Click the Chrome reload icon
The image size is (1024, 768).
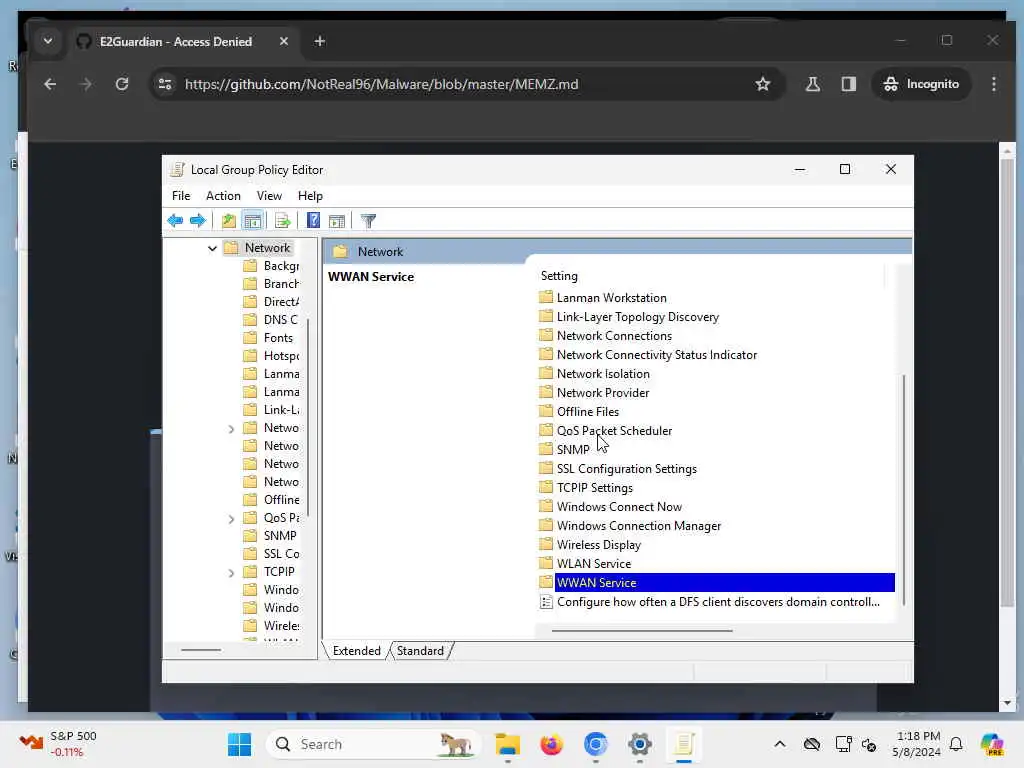click(x=121, y=84)
